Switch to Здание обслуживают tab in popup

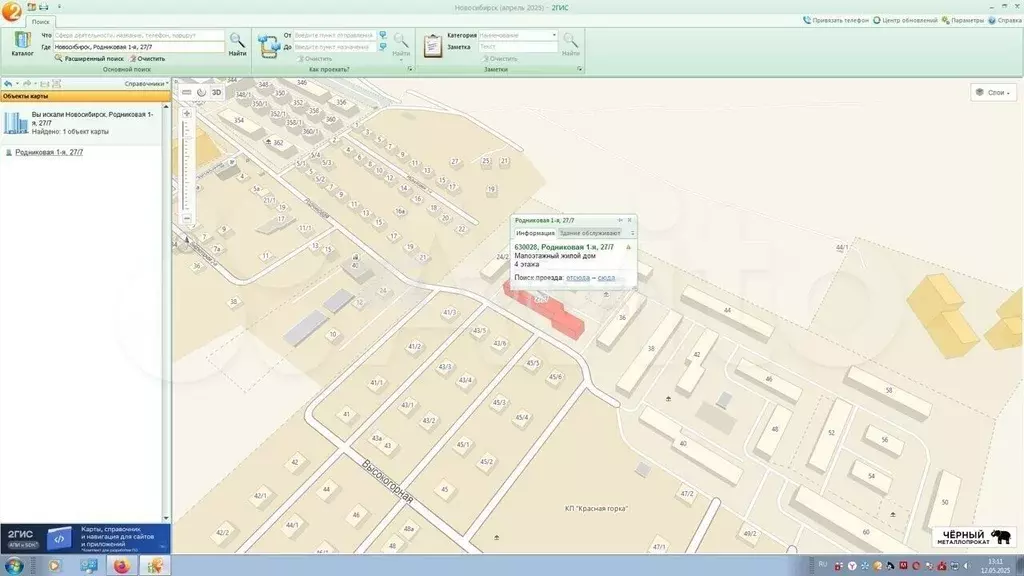click(x=590, y=233)
